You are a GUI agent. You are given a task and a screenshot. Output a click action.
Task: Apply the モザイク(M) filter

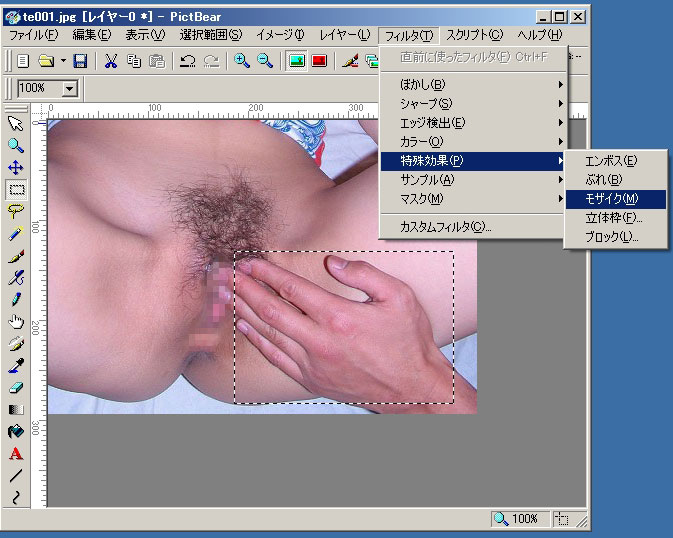coord(616,199)
